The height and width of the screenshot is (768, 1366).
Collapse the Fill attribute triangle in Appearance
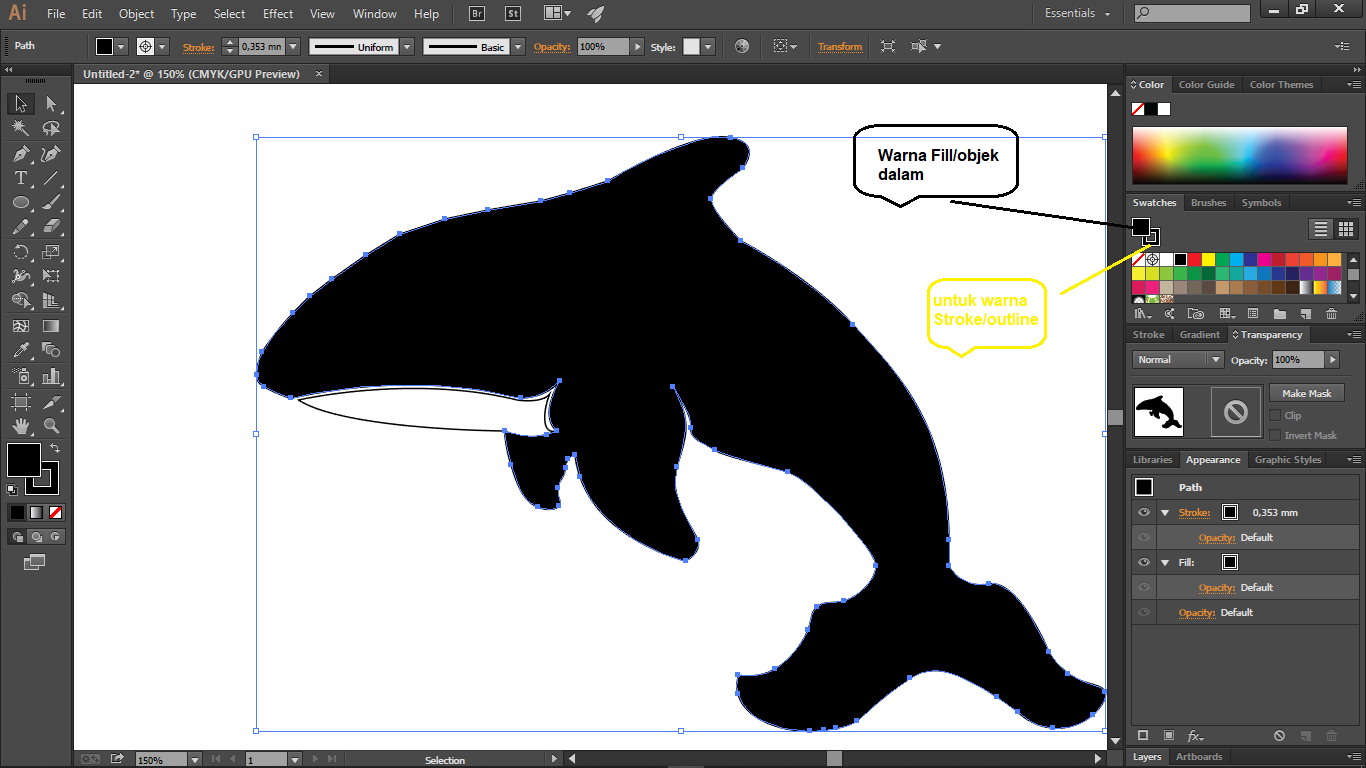[1165, 562]
